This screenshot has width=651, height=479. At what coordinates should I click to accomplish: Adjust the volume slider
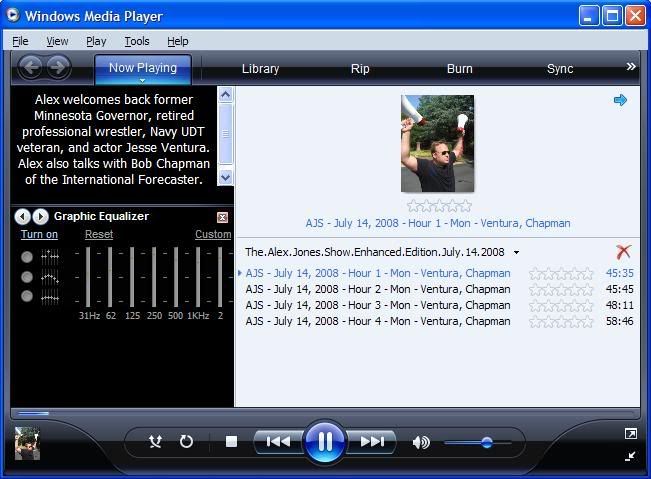click(477, 442)
